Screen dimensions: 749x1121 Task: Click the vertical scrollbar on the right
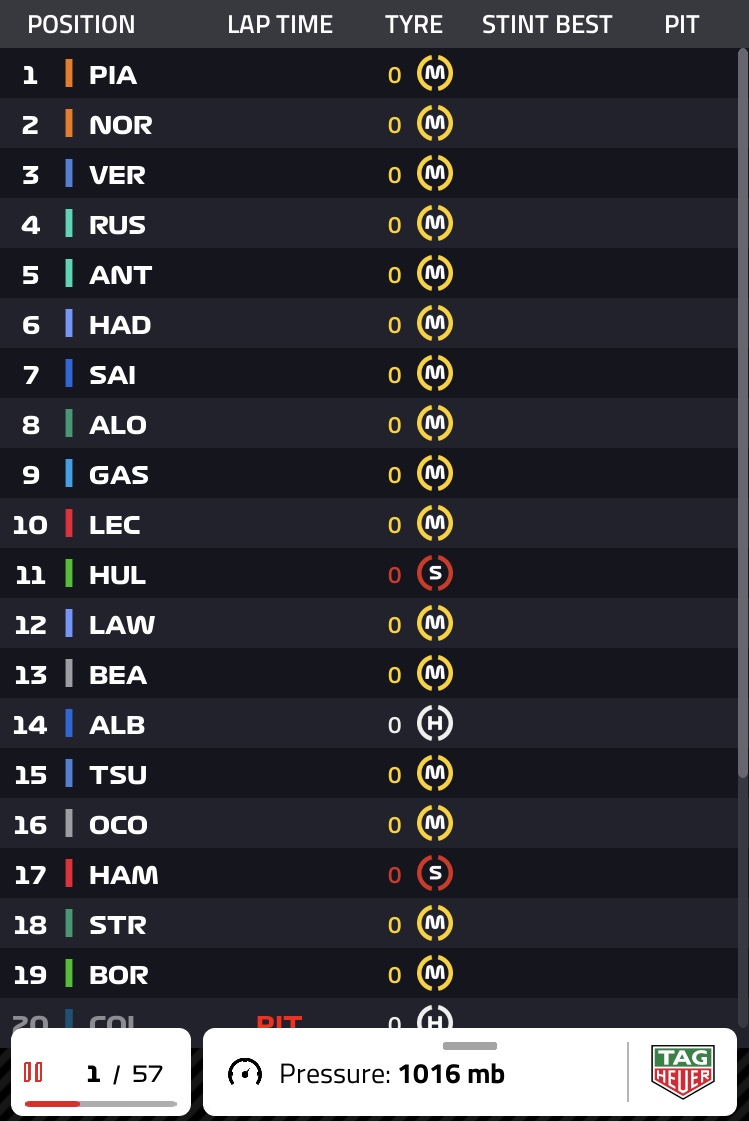coord(742,400)
